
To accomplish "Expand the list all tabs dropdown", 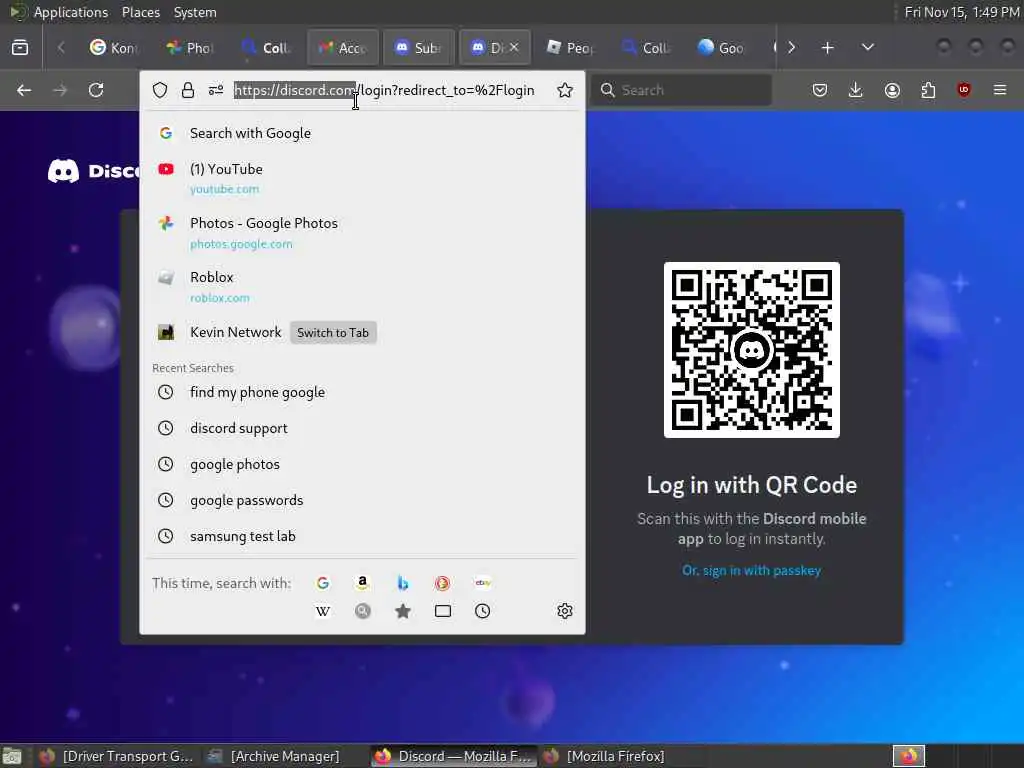I will [x=868, y=48].
